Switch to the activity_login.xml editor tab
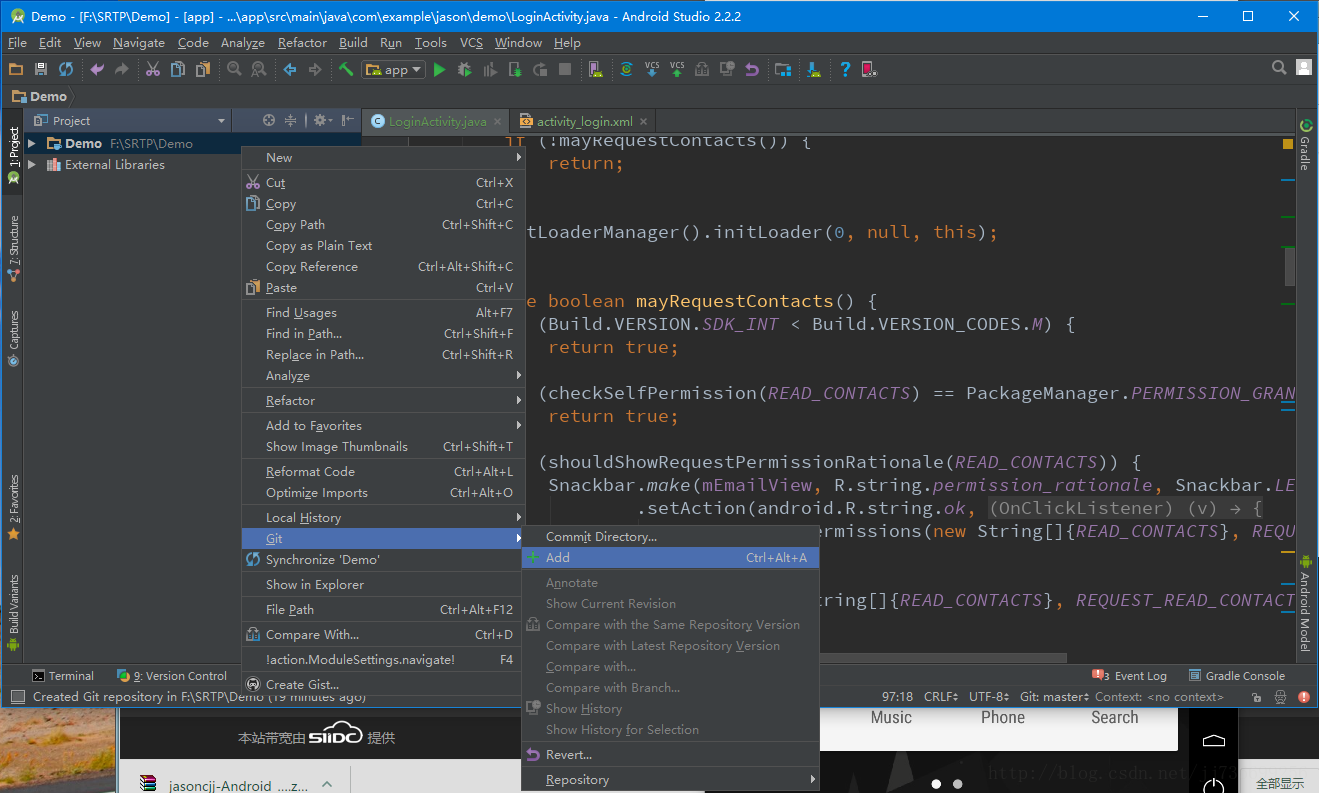 (584, 121)
